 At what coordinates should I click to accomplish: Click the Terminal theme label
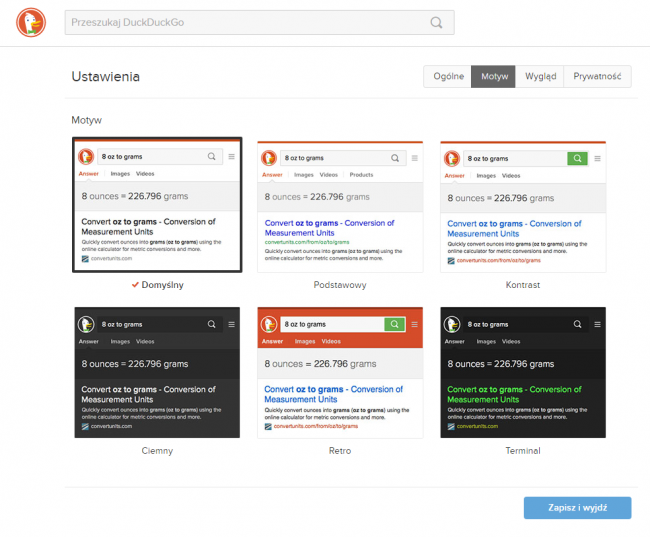pyautogui.click(x=523, y=451)
